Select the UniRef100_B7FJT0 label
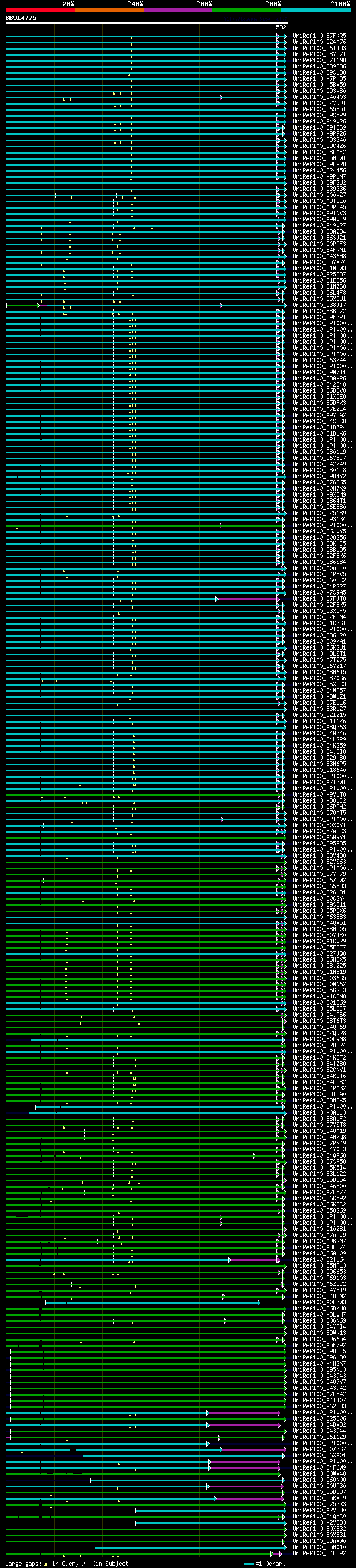This screenshot has height=1568, width=356. (x=319, y=599)
